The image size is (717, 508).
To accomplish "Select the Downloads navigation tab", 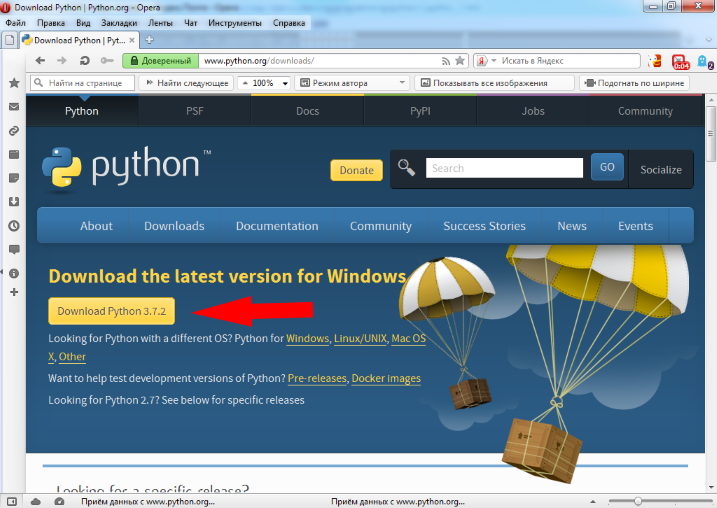I will coord(174,226).
